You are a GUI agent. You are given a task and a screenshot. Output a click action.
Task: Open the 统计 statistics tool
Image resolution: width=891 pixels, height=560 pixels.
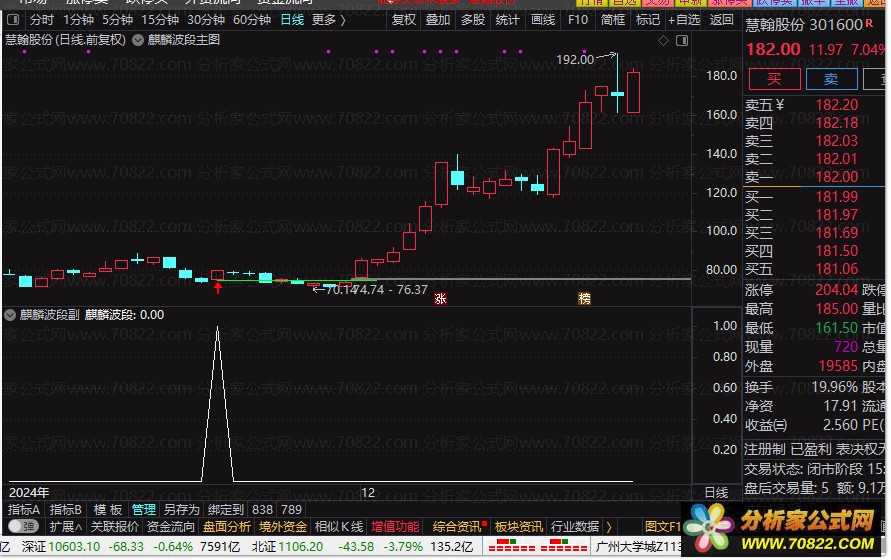pos(507,20)
